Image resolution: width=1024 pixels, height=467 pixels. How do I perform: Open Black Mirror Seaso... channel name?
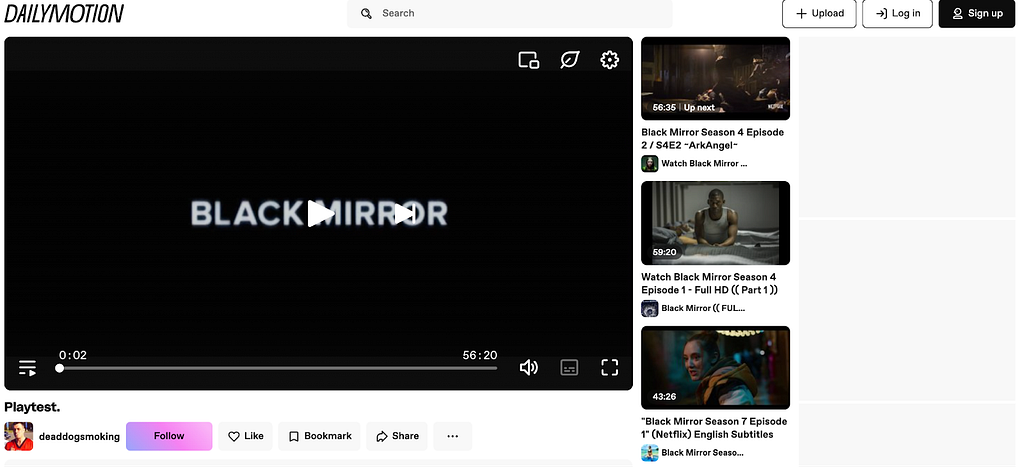click(x=702, y=453)
